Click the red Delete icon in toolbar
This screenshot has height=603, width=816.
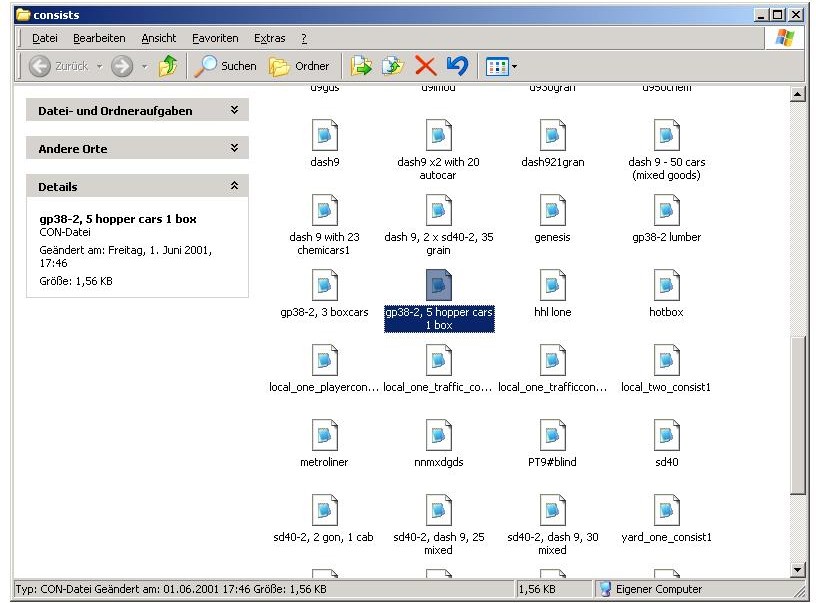tap(425, 66)
